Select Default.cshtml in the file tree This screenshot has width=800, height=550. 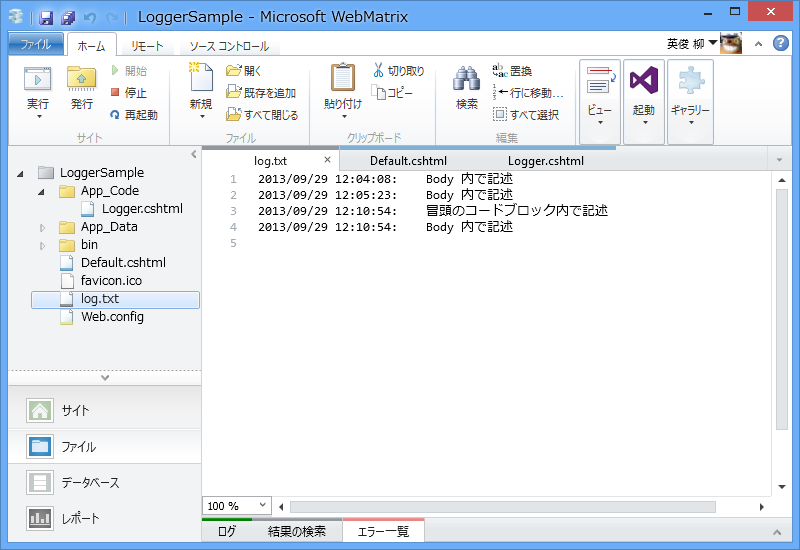pyautogui.click(x=113, y=263)
